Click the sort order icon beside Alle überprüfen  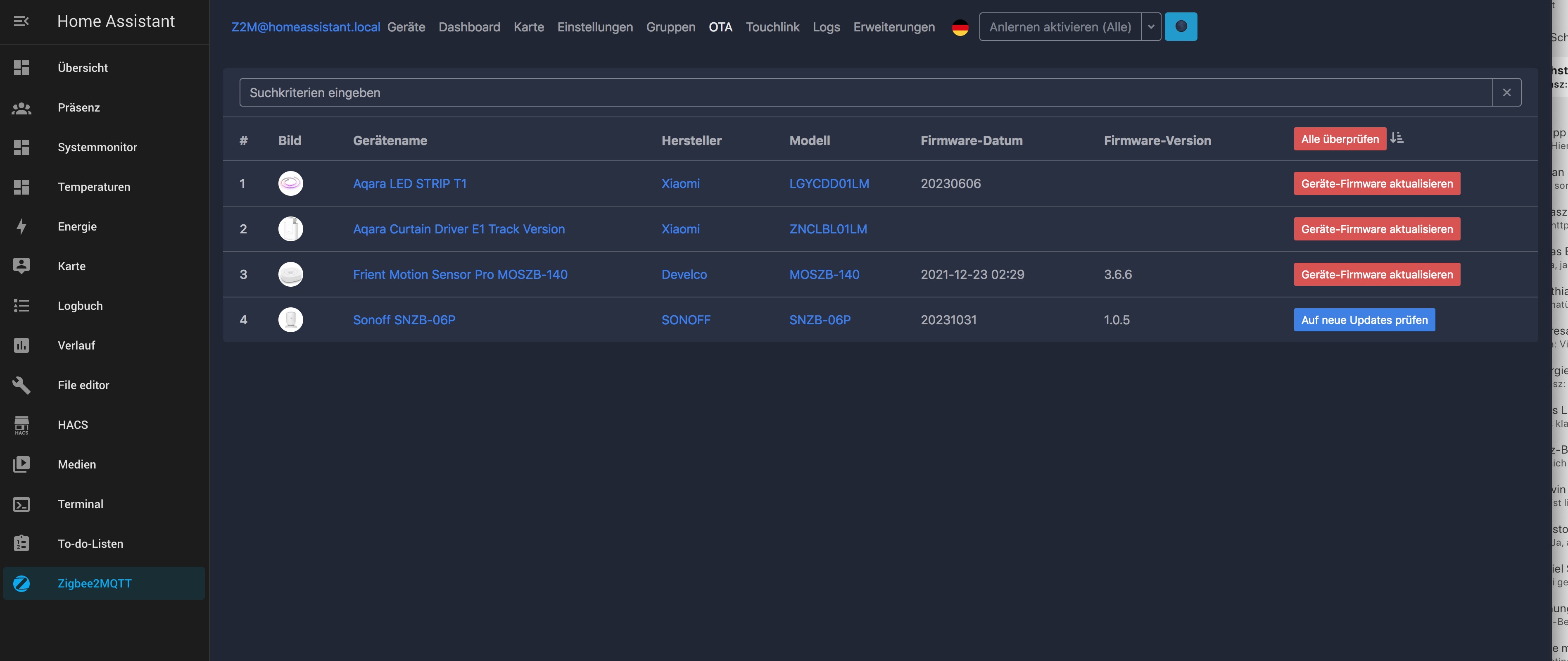tap(1397, 138)
